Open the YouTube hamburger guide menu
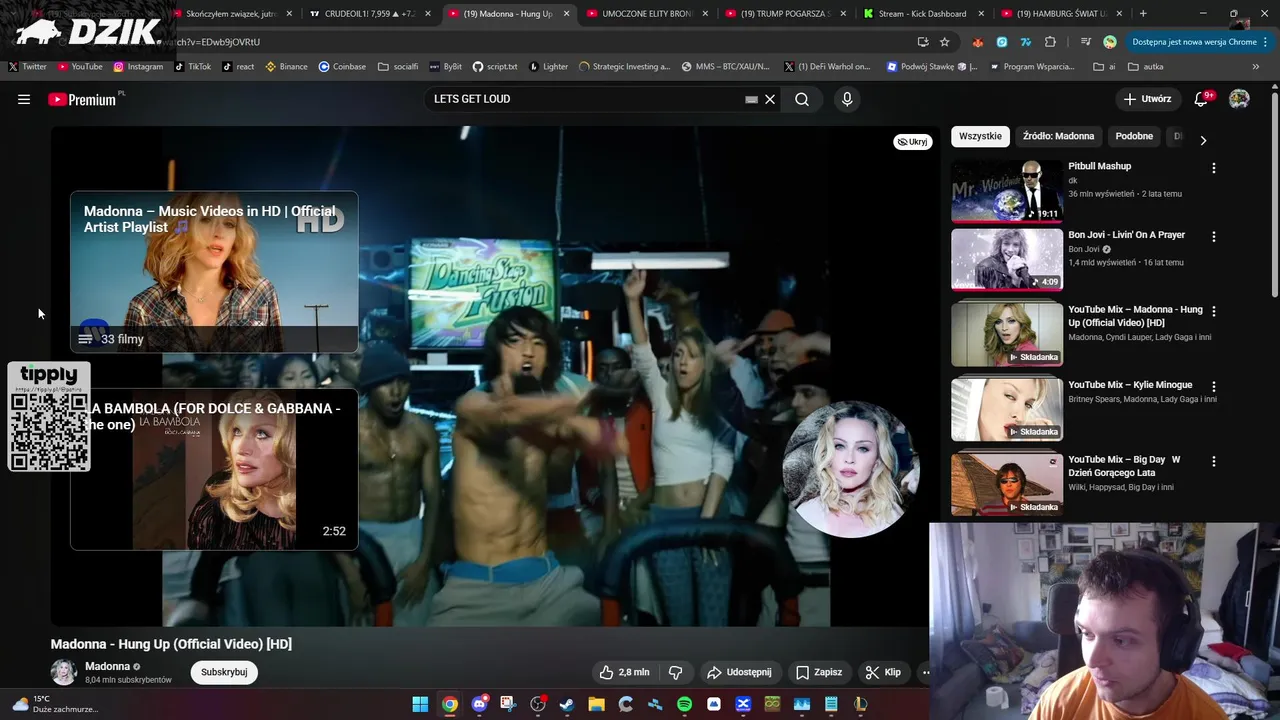Screen dimensions: 1280x720 pyautogui.click(x=24, y=99)
